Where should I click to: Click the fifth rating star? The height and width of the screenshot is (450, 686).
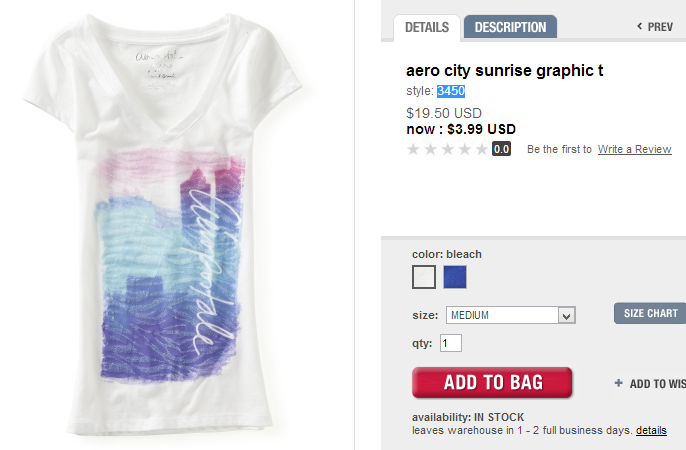482,149
